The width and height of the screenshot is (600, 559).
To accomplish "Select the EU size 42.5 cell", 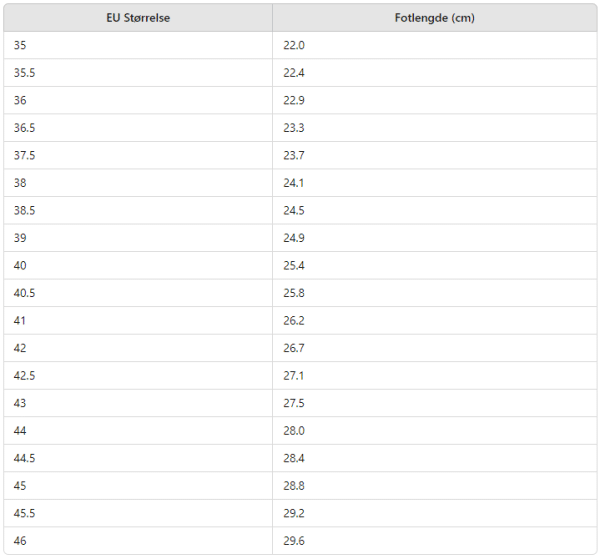I will point(25,376).
